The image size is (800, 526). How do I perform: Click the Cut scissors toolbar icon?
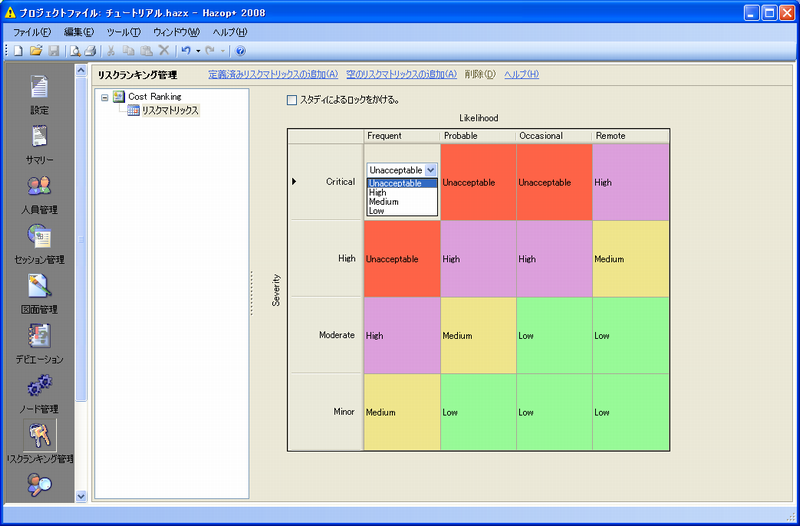point(111,51)
